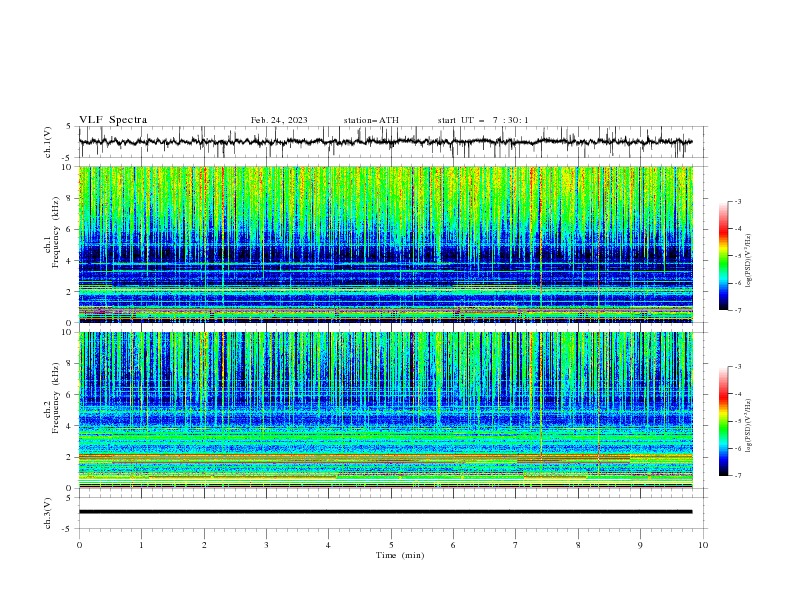Click the "2" kHz tick of ch.1 spectrogram
This screenshot has height=612, width=792.
69,292
